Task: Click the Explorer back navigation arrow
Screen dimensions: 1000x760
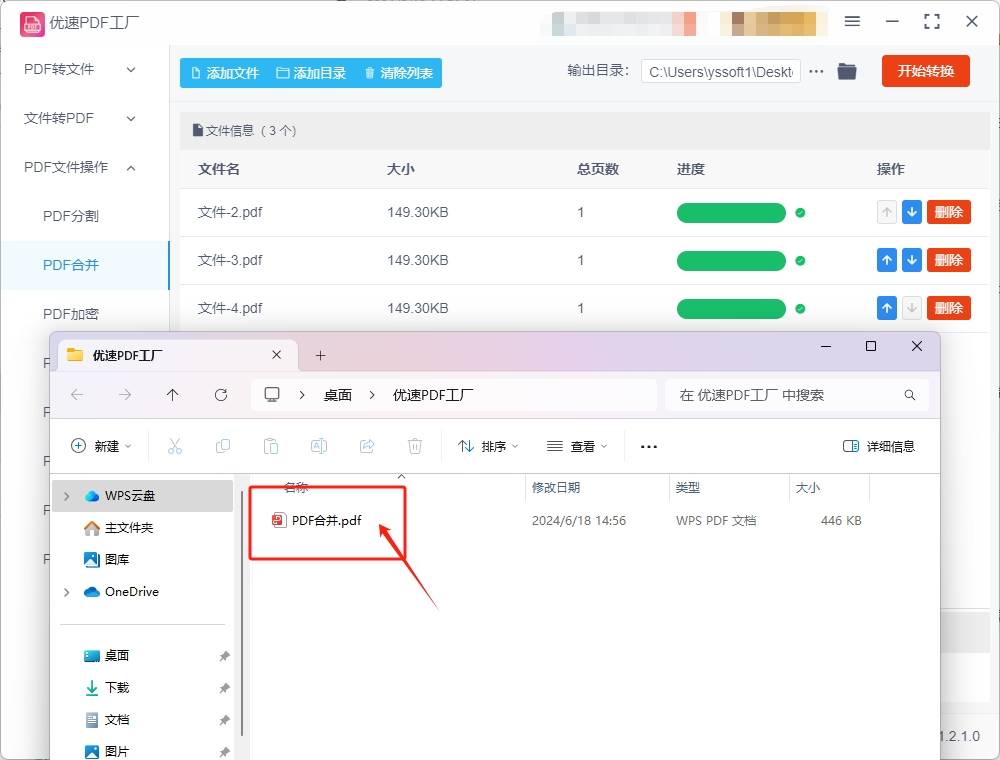Action: (77, 395)
